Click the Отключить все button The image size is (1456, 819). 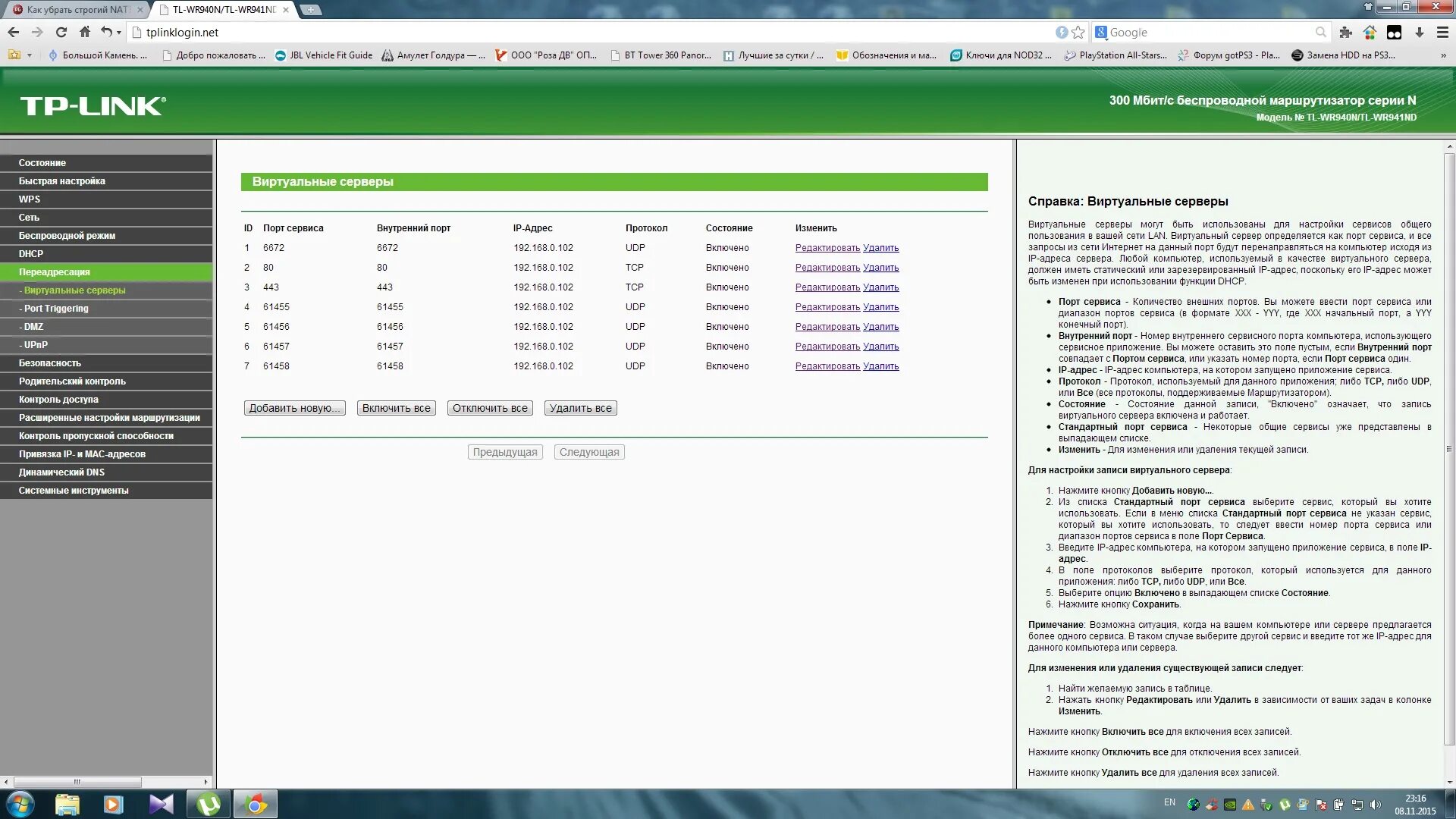490,408
